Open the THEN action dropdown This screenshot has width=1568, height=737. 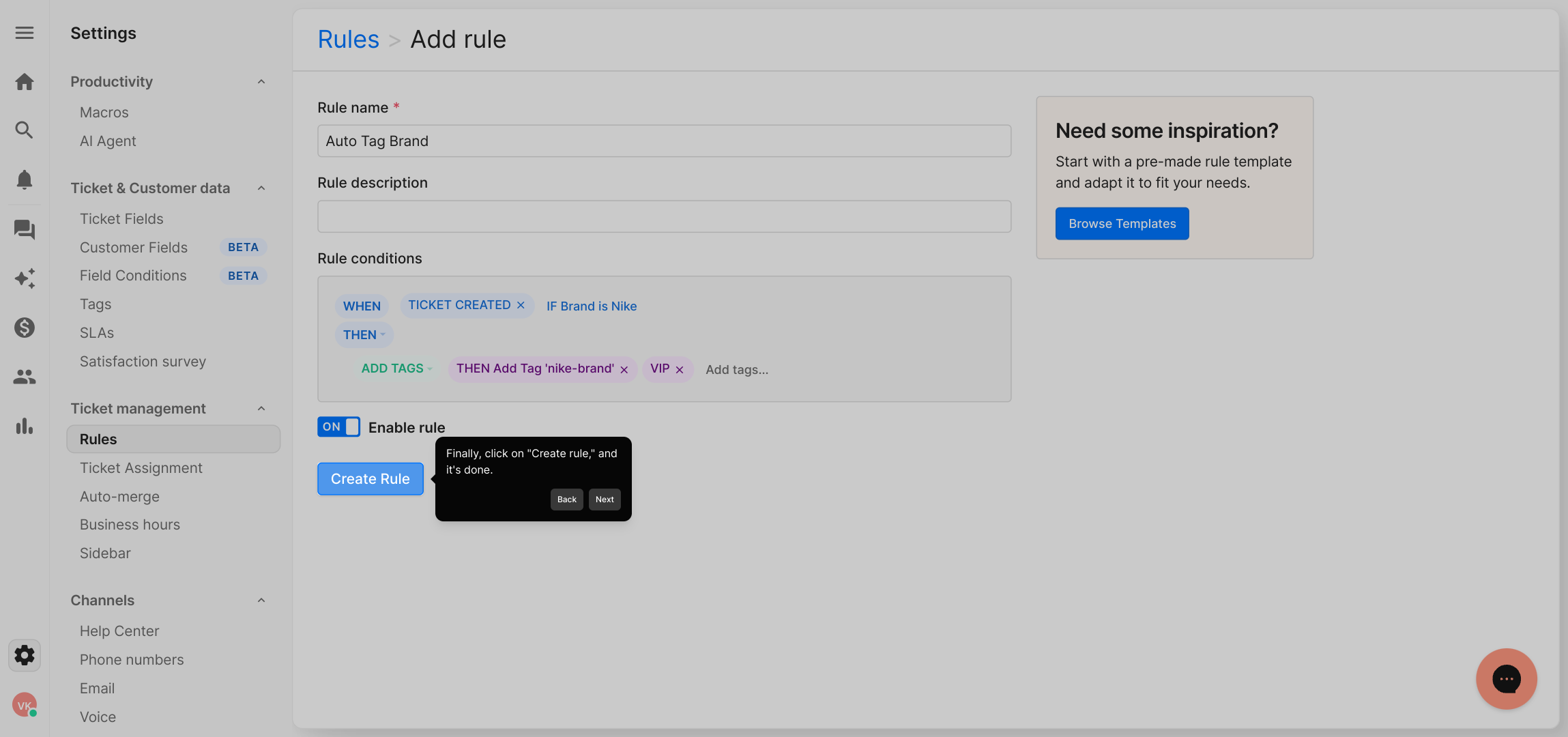364,334
